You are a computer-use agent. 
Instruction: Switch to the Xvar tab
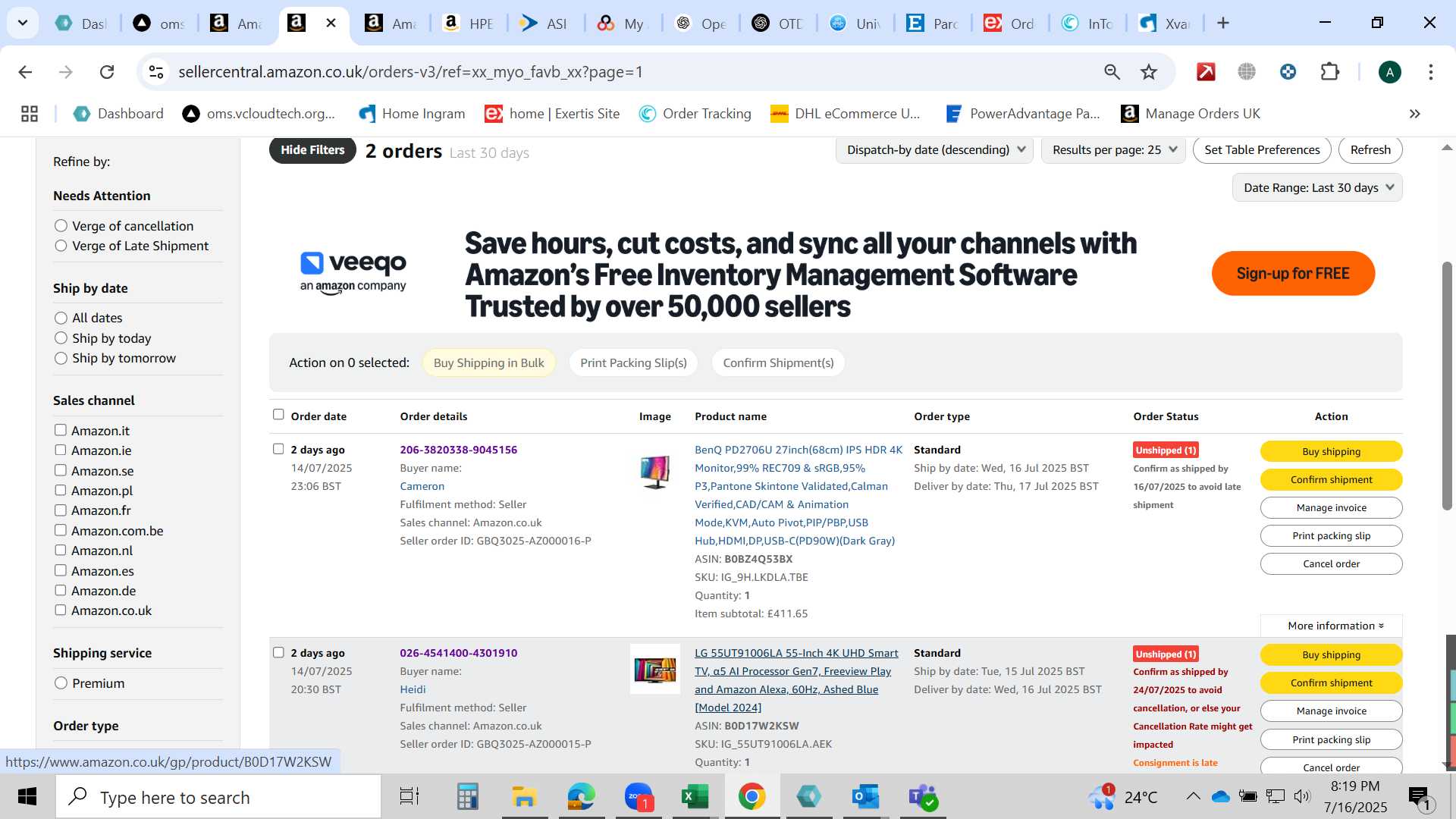tap(1166, 24)
